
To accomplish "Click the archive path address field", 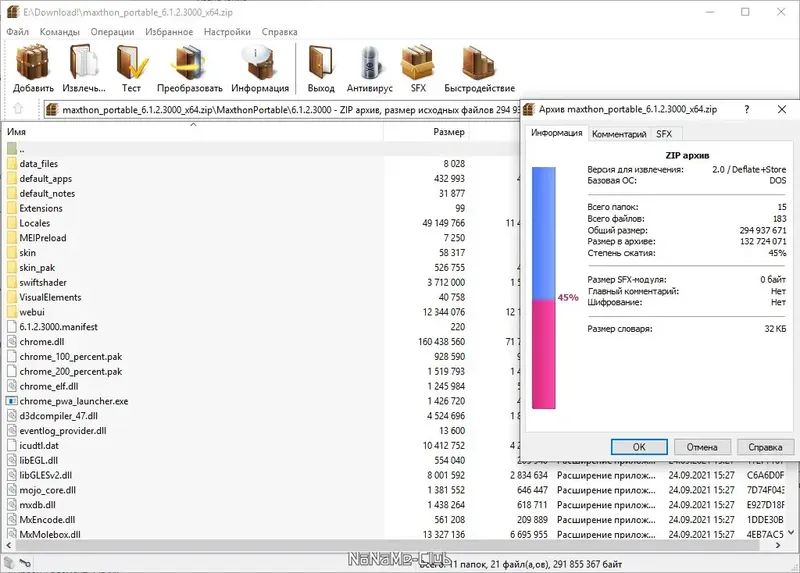I will point(282,110).
